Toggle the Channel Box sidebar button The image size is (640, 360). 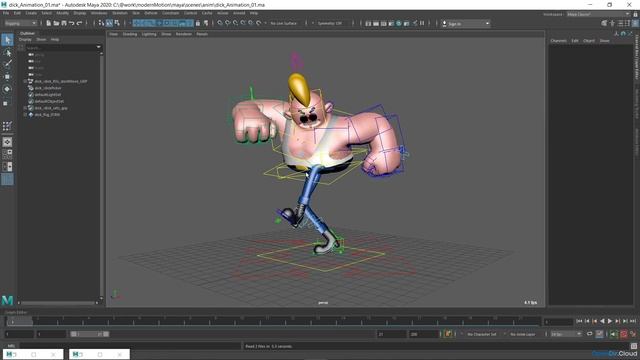tap(635, 24)
